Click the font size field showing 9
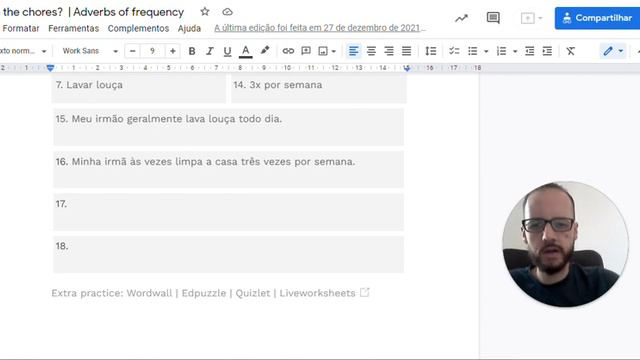This screenshot has width=640, height=360. click(x=152, y=51)
